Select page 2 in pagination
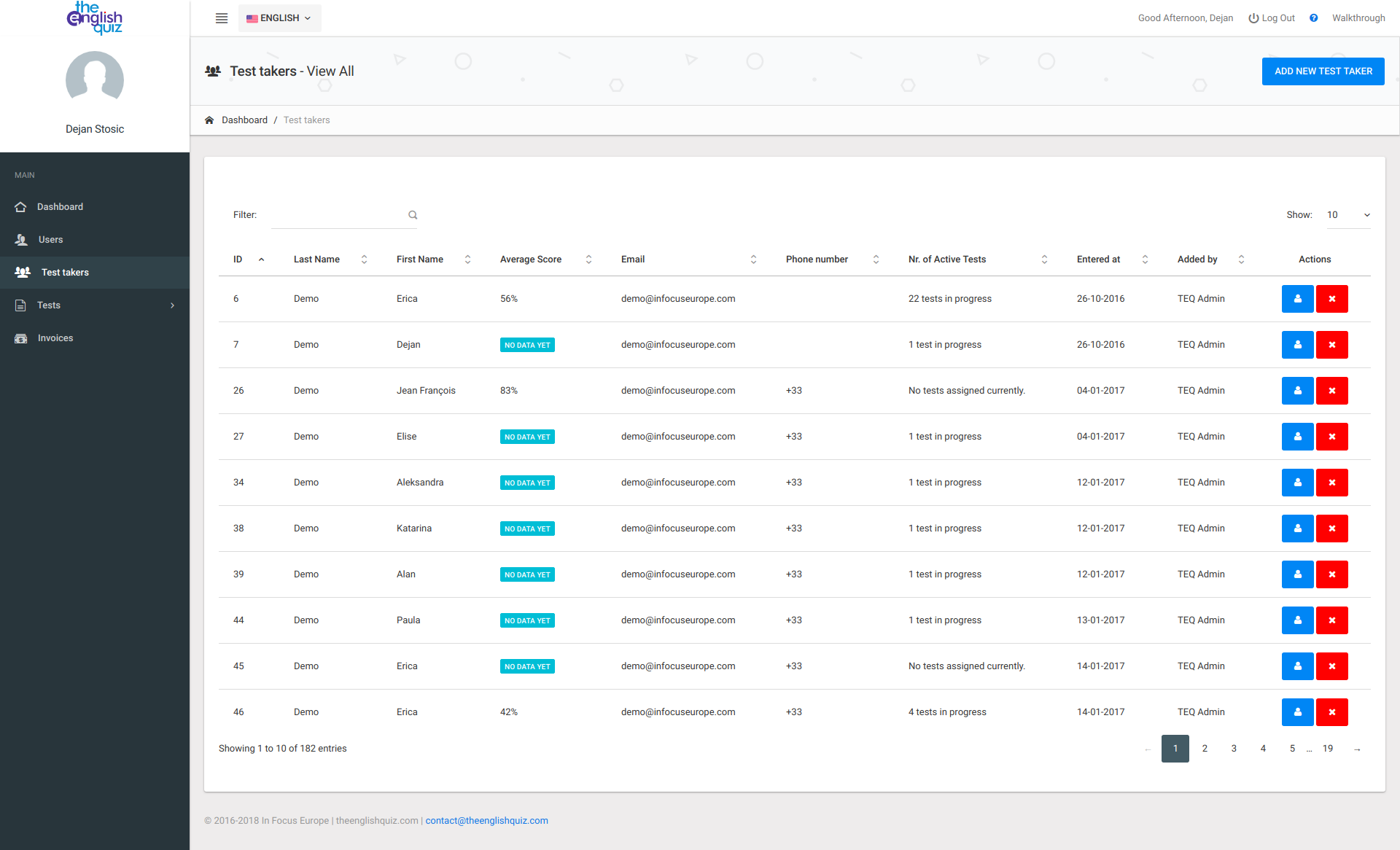Viewport: 1400px width, 850px height. (1204, 748)
